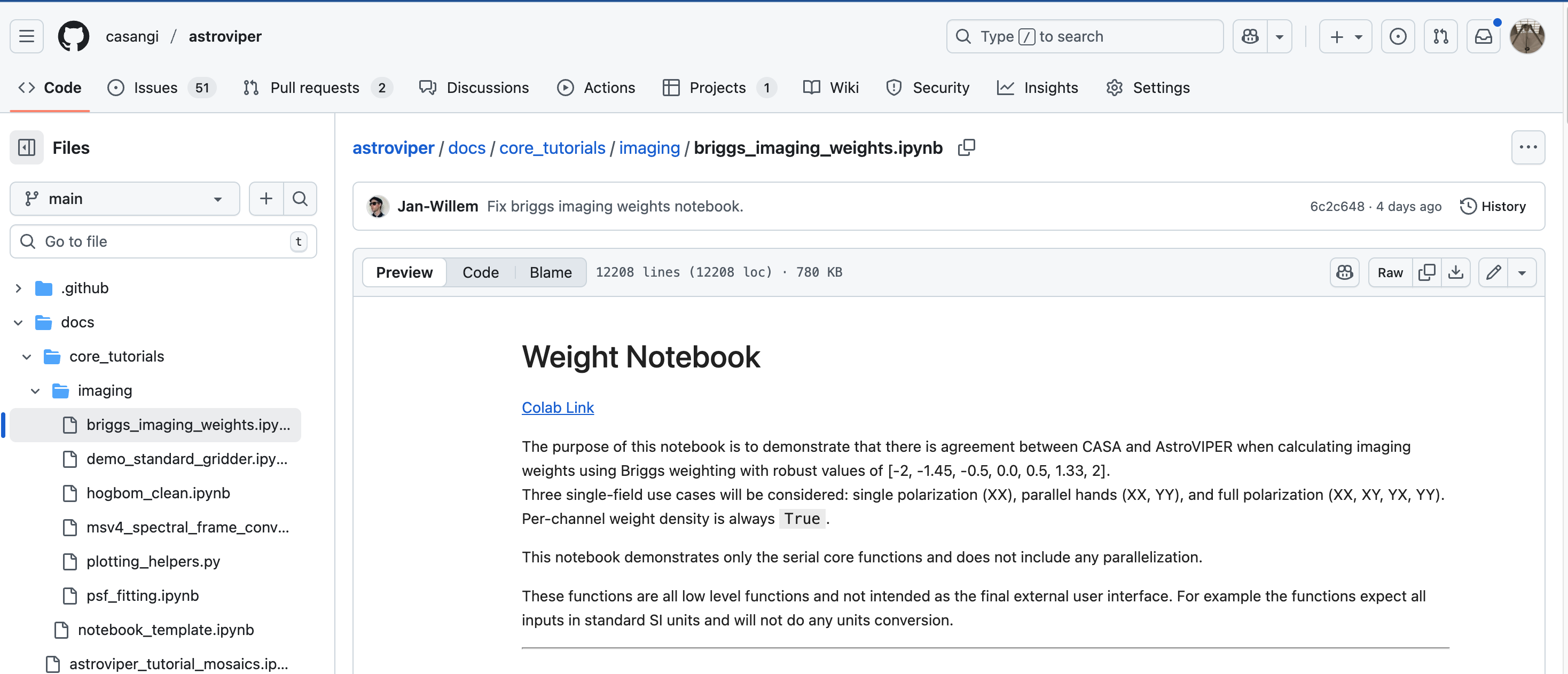Open the Projects tab
Image resolution: width=1568 pixels, height=674 pixels.
tap(719, 88)
